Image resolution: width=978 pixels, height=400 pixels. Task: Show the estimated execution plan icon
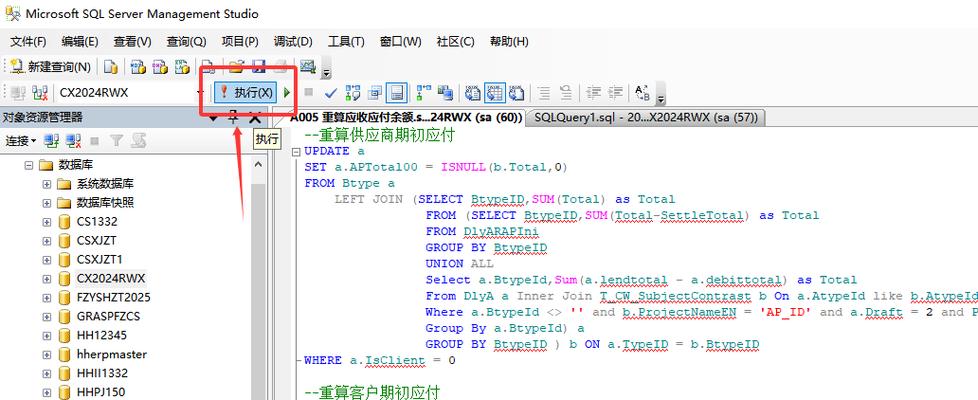352,93
